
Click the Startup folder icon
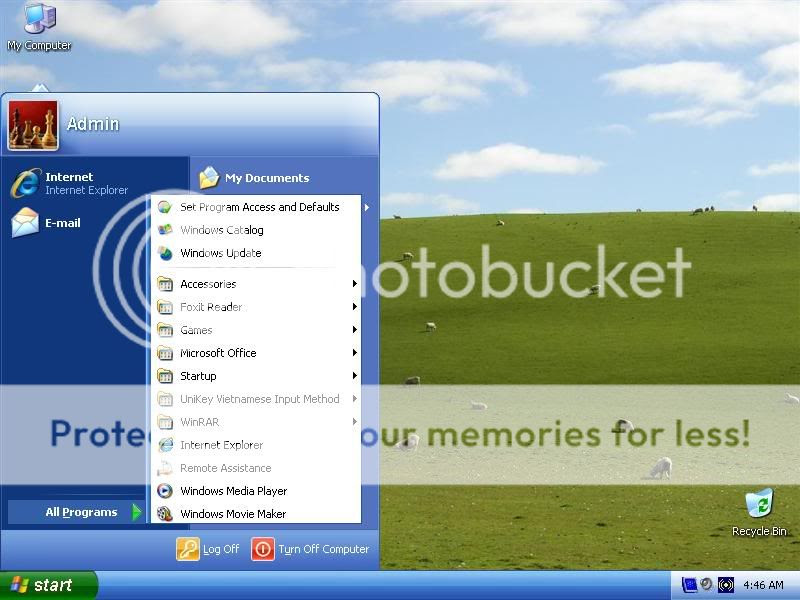165,376
